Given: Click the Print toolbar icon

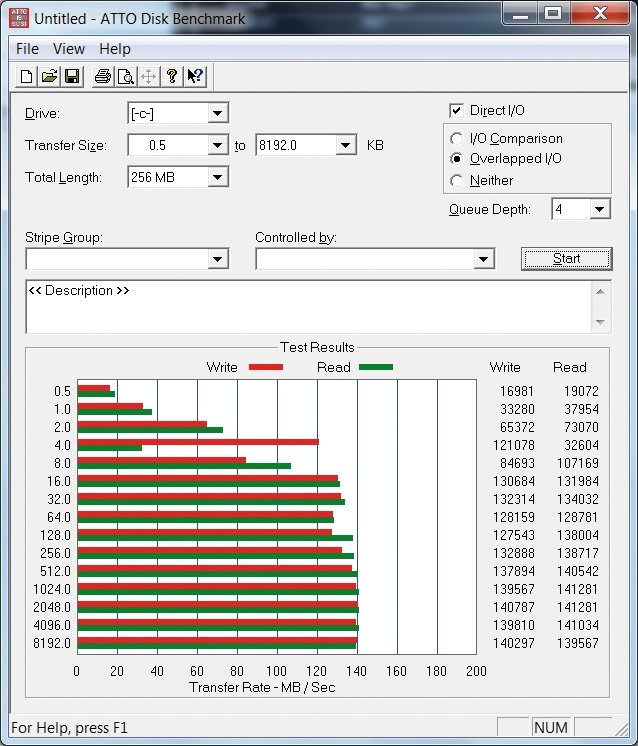Looking at the screenshot, I should [103, 77].
